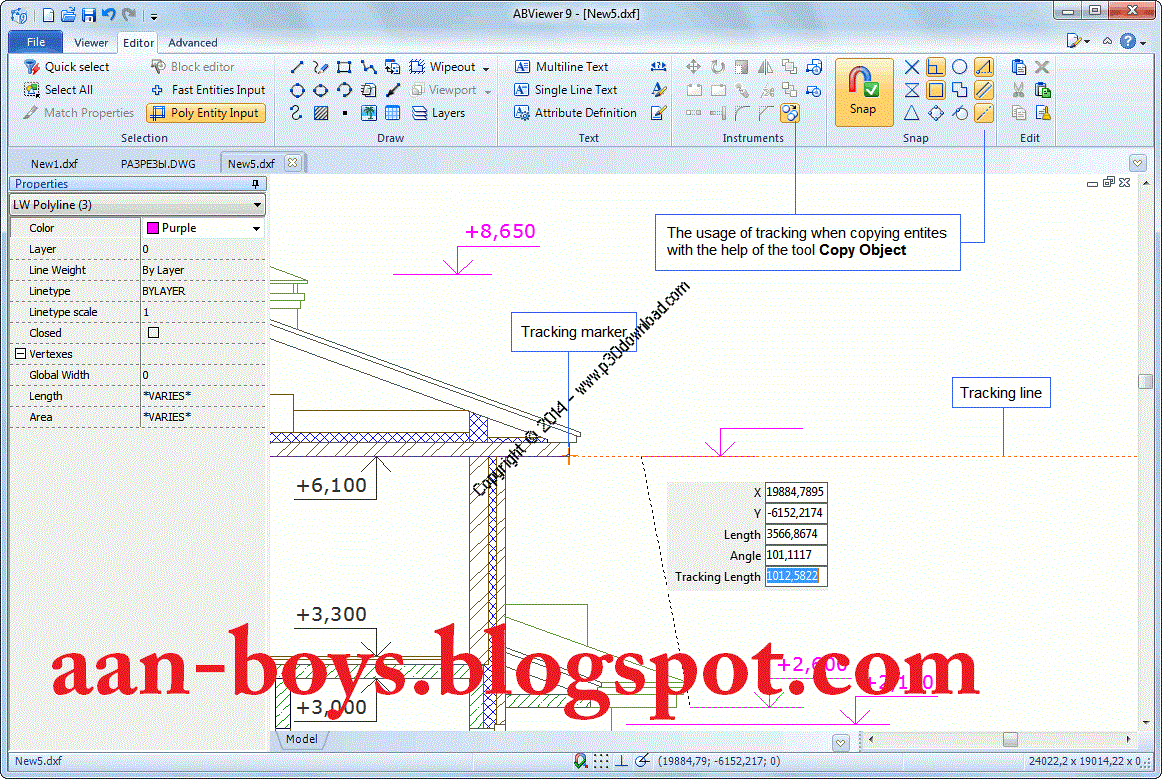Image resolution: width=1162 pixels, height=779 pixels.
Task: Open layout tabs list dropdown
Action: [840, 742]
